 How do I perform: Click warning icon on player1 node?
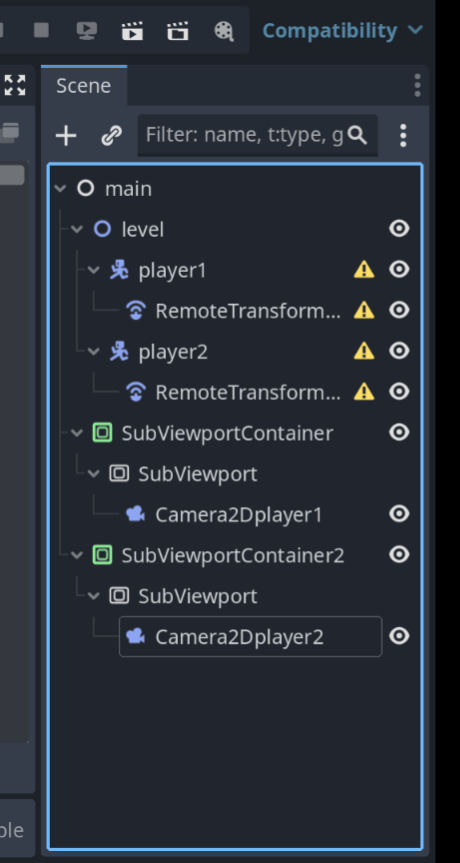pyautogui.click(x=364, y=270)
